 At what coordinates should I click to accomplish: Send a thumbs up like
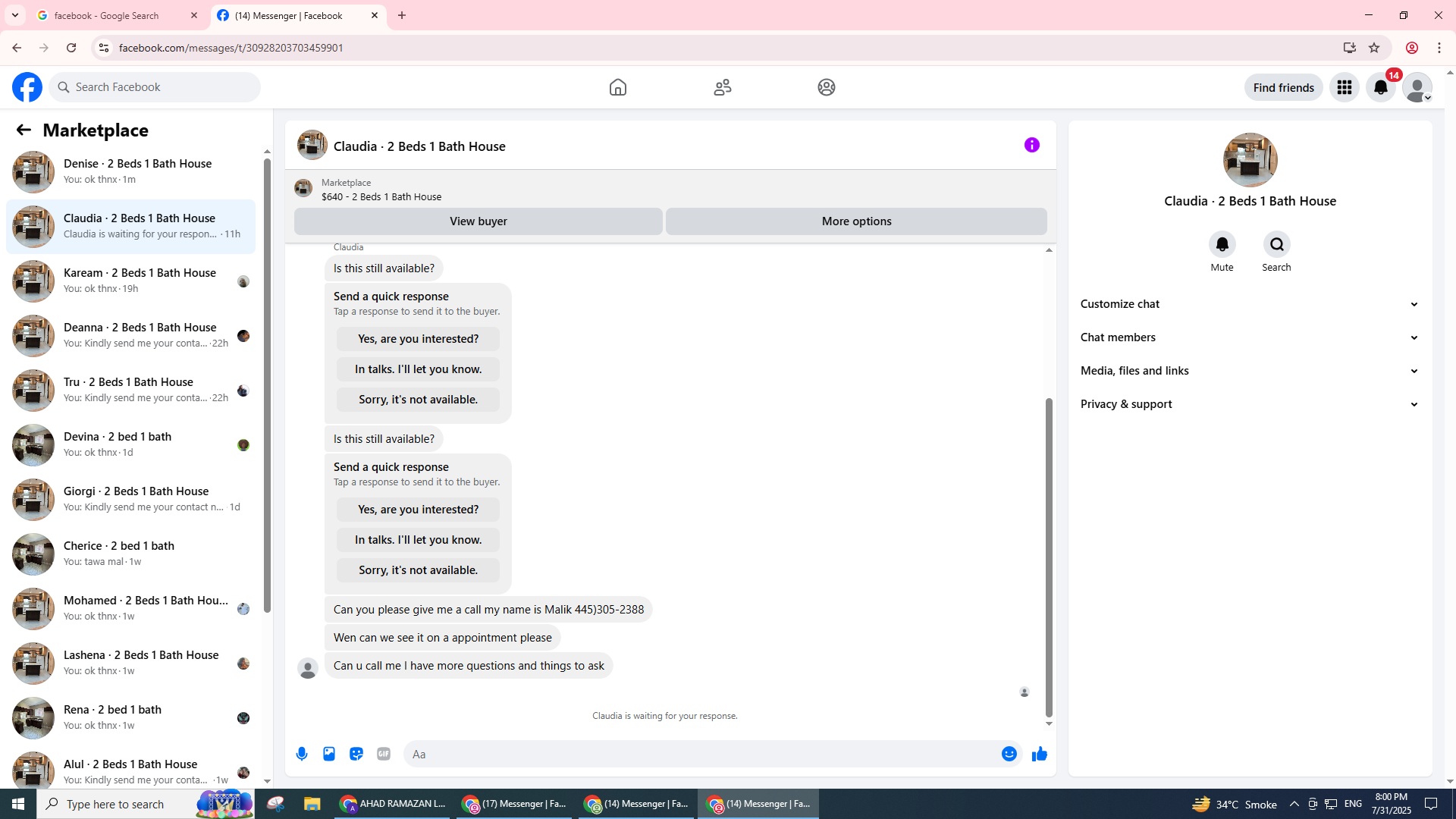click(1039, 754)
